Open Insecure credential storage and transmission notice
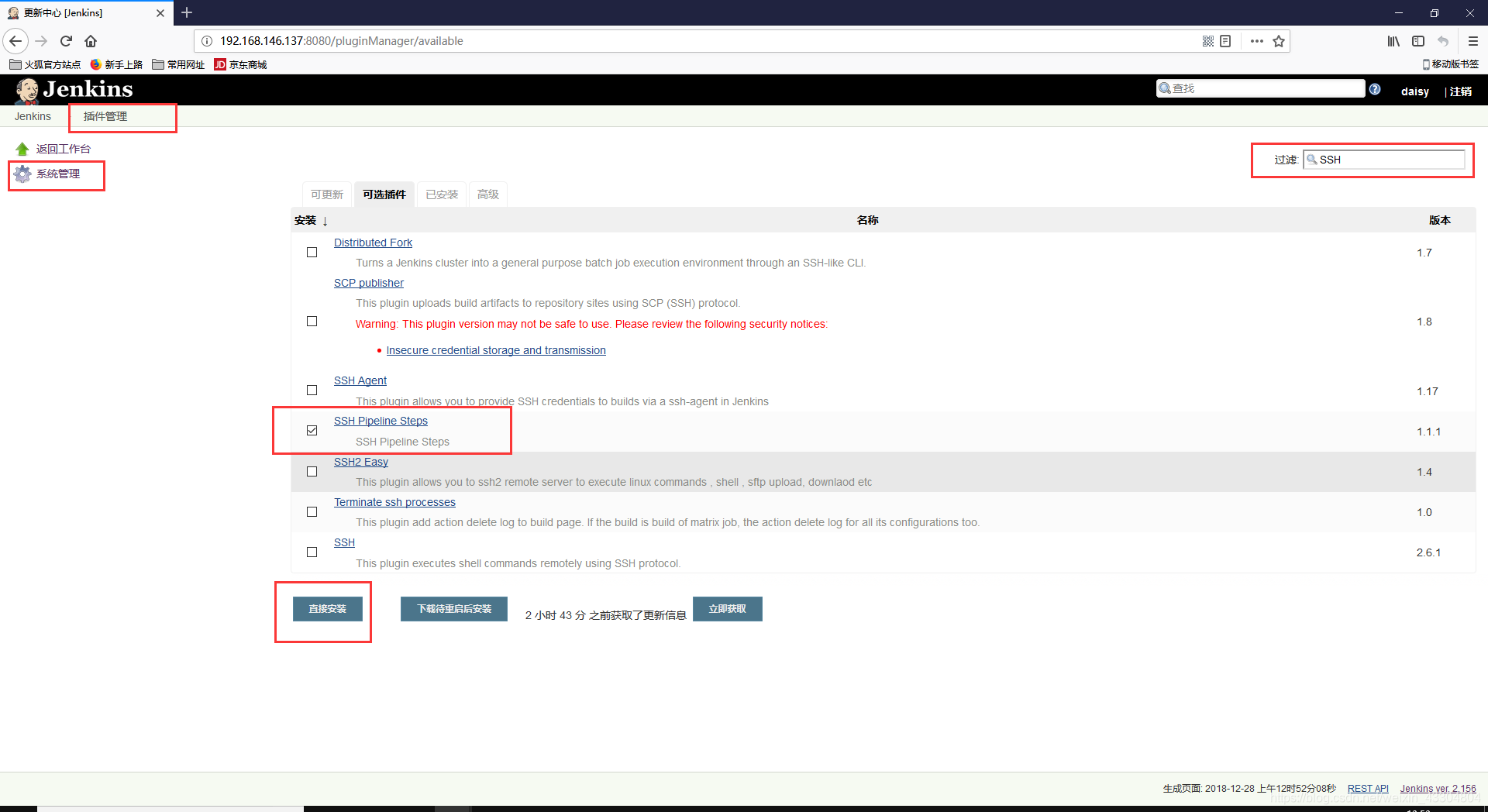This screenshot has width=1488, height=812. pos(496,350)
